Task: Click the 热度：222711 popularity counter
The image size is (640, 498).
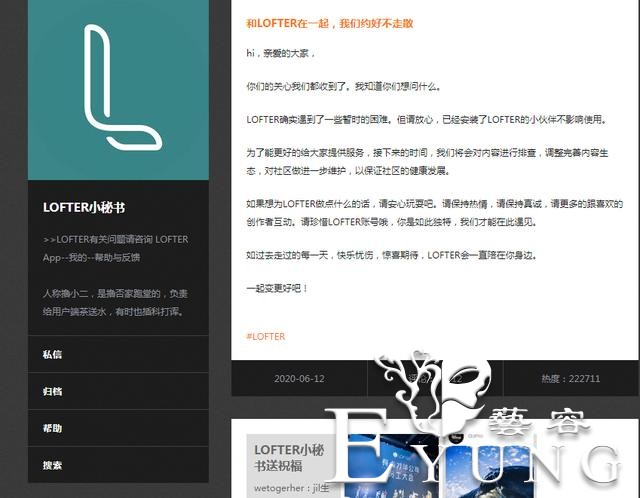Action: point(571,378)
